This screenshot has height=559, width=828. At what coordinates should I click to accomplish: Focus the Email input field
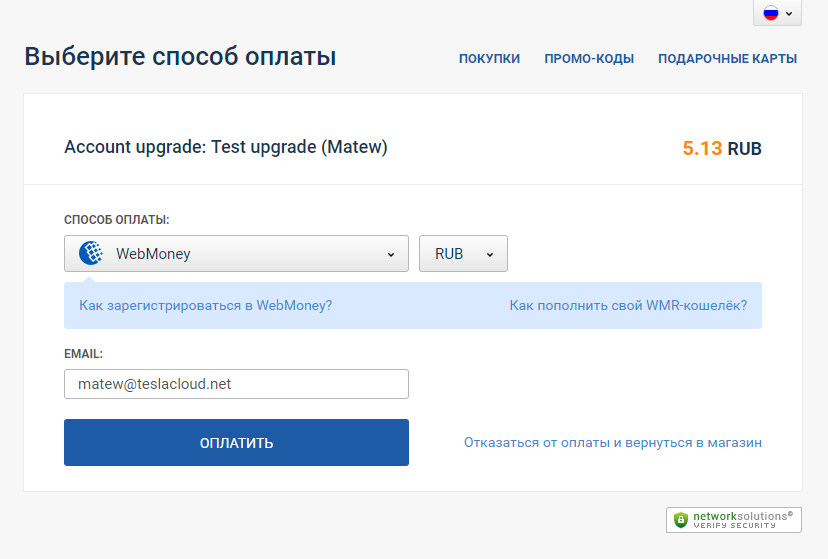236,384
